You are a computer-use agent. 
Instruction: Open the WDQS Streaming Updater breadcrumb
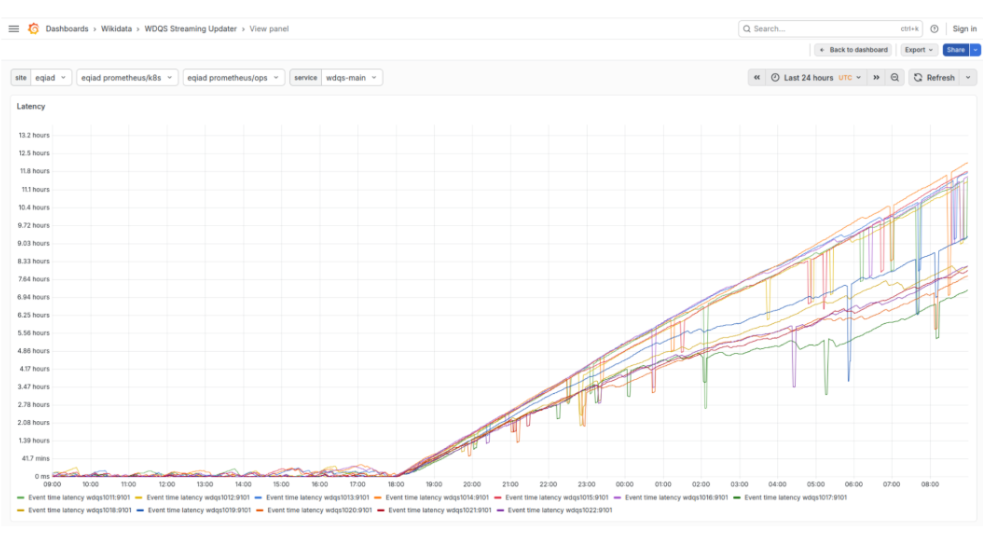[191, 29]
